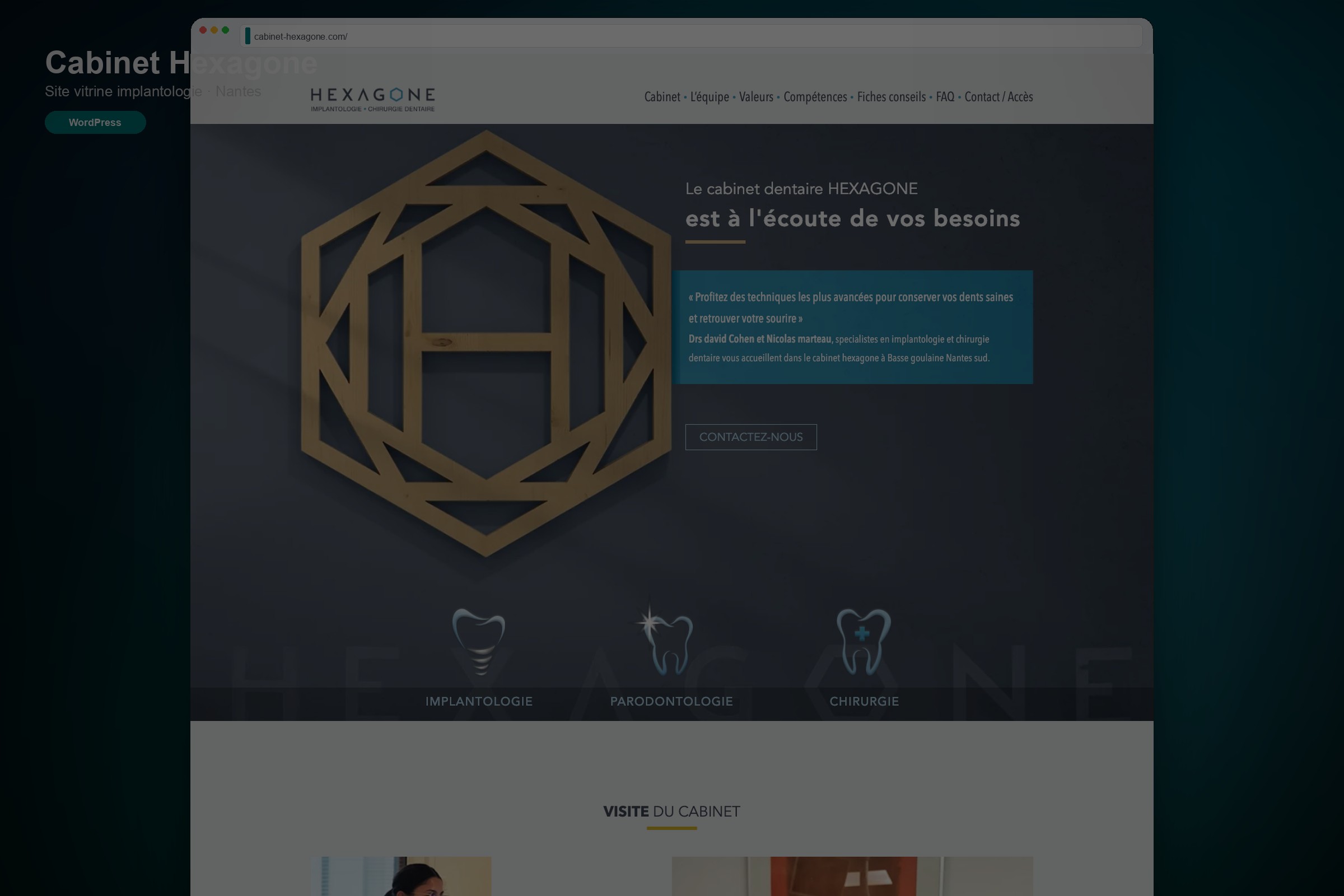The height and width of the screenshot is (896, 1344).
Task: Click the yellow window dot
Action: [x=214, y=30]
